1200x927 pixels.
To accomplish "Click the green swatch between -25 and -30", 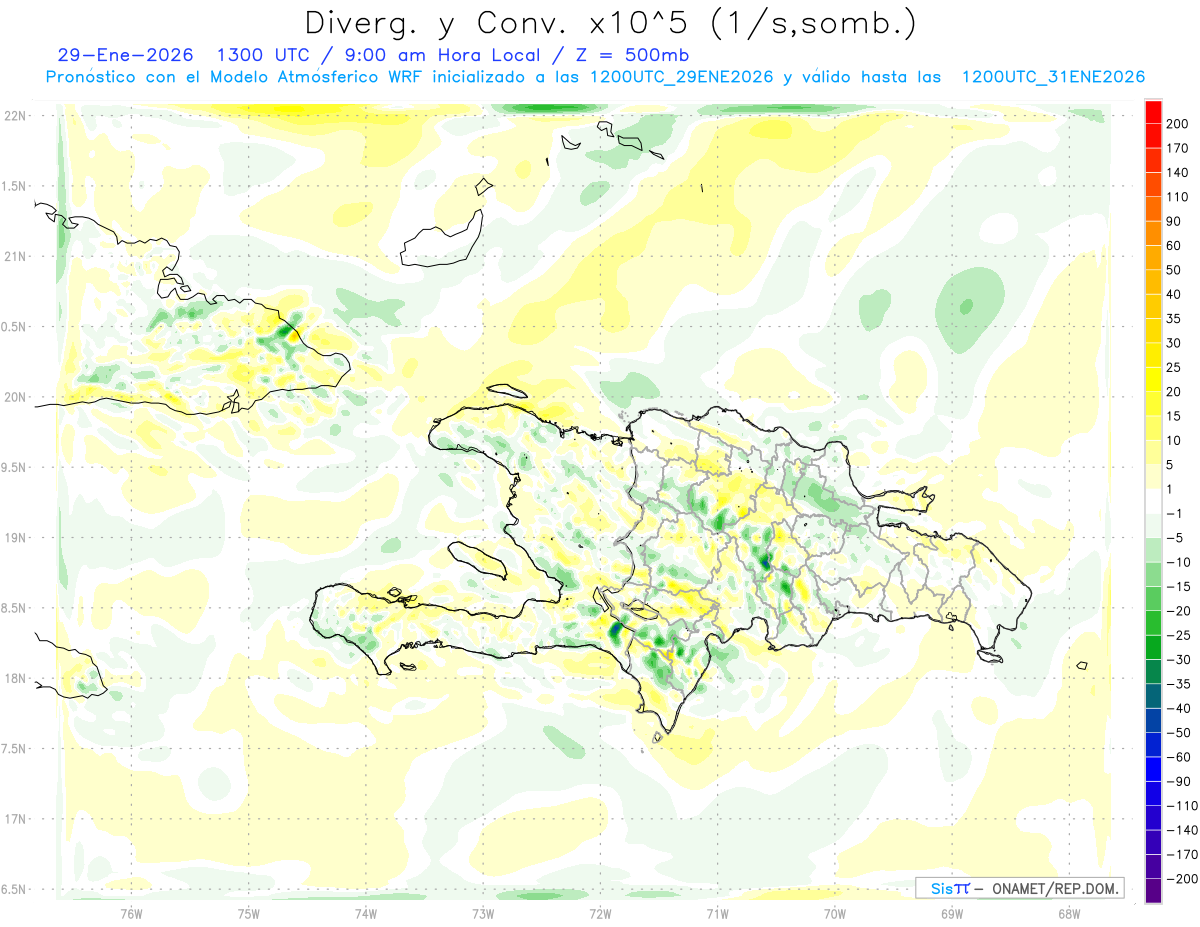I will (x=1153, y=646).
